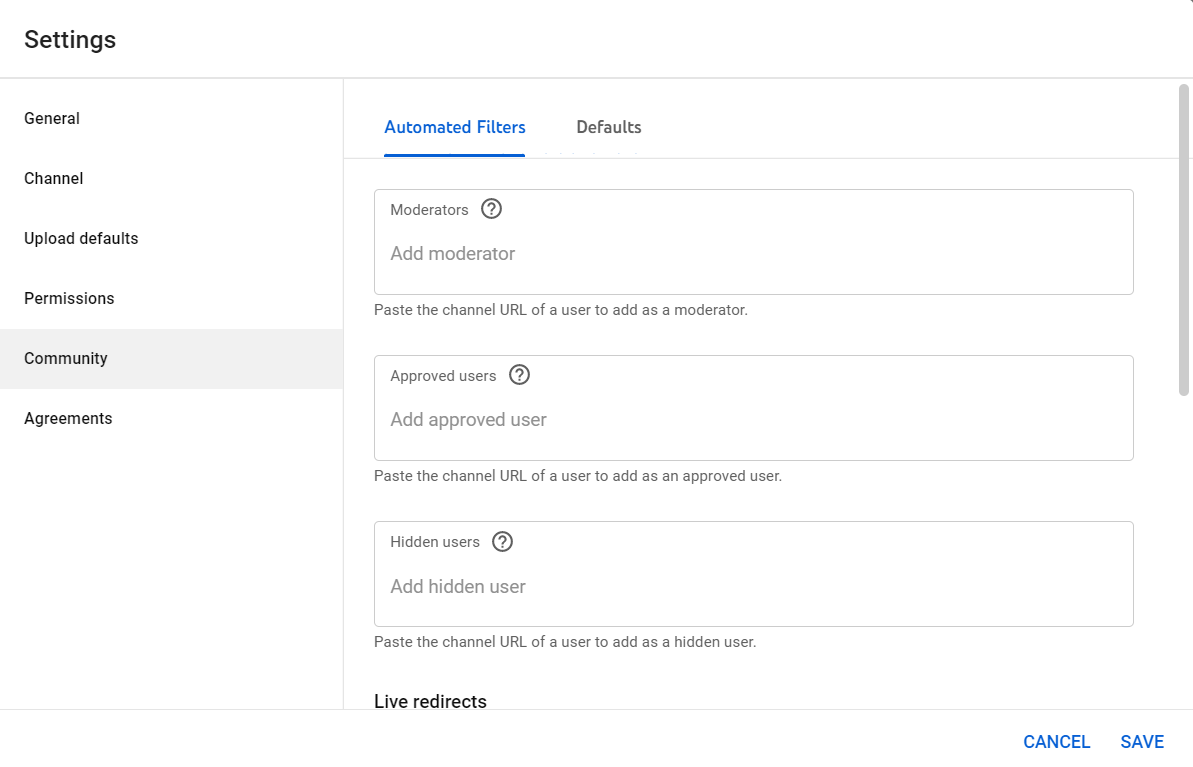Open Channel settings section

[171, 179]
